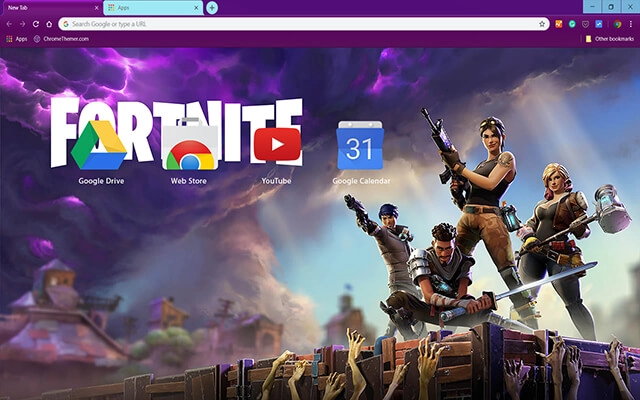Launch the Google Calendar app

click(360, 144)
